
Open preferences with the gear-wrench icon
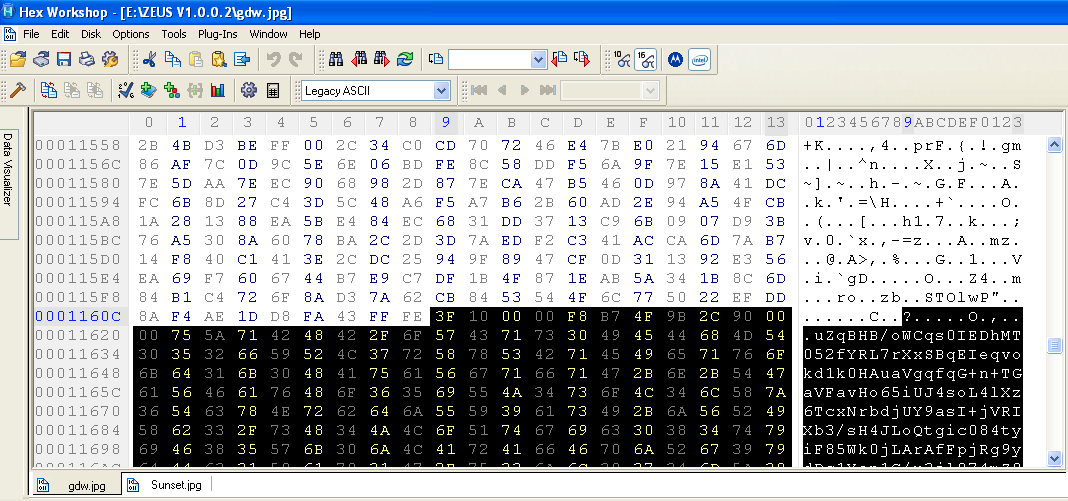[110, 60]
